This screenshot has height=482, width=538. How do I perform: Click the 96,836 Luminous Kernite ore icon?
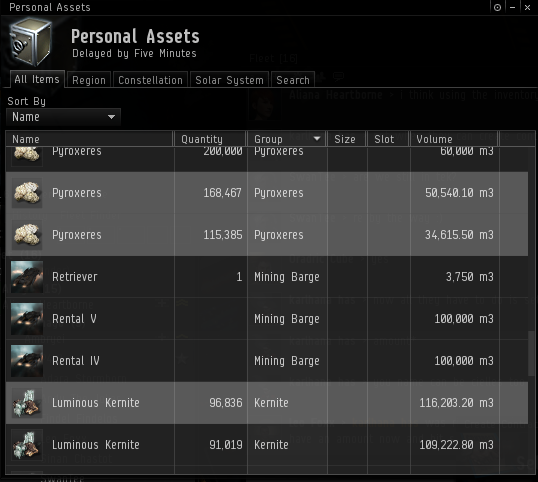27,403
